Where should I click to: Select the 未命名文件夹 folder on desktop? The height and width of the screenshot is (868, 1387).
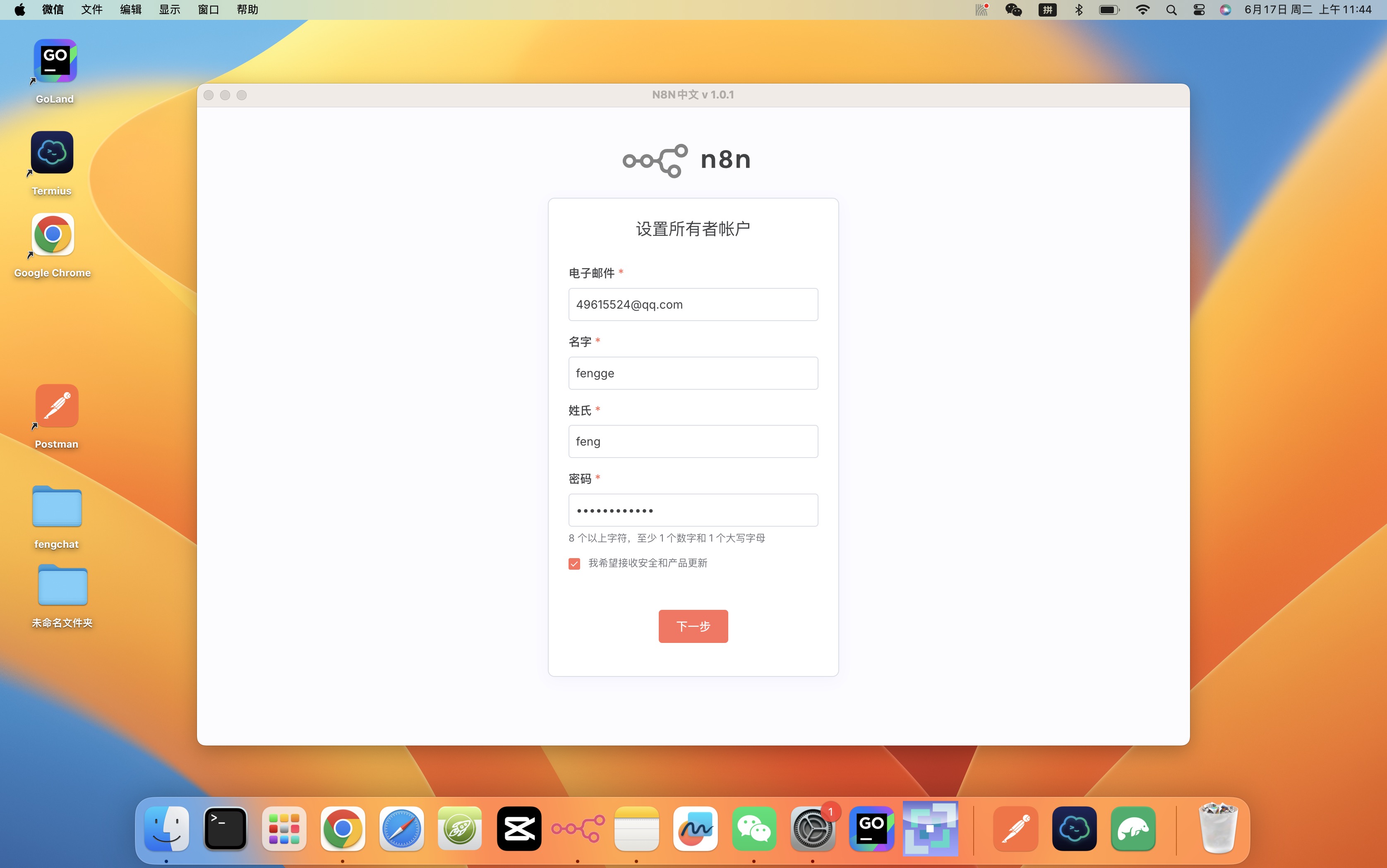[x=62, y=585]
